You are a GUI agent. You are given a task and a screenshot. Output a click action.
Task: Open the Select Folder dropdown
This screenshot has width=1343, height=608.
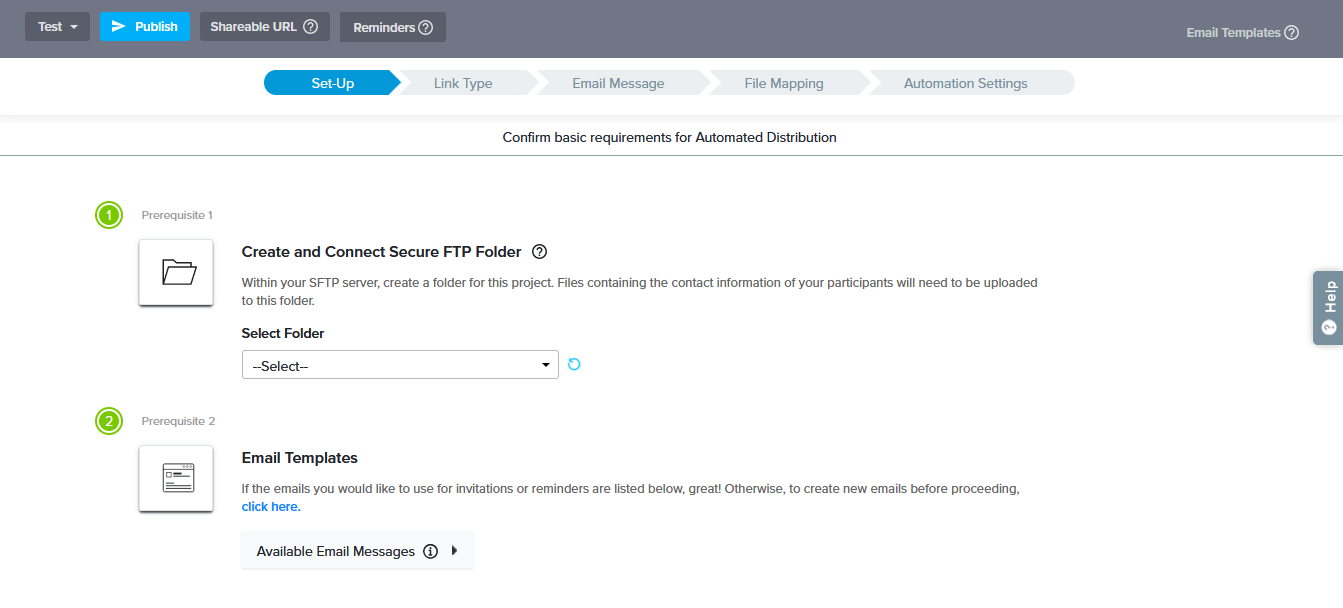tap(400, 365)
